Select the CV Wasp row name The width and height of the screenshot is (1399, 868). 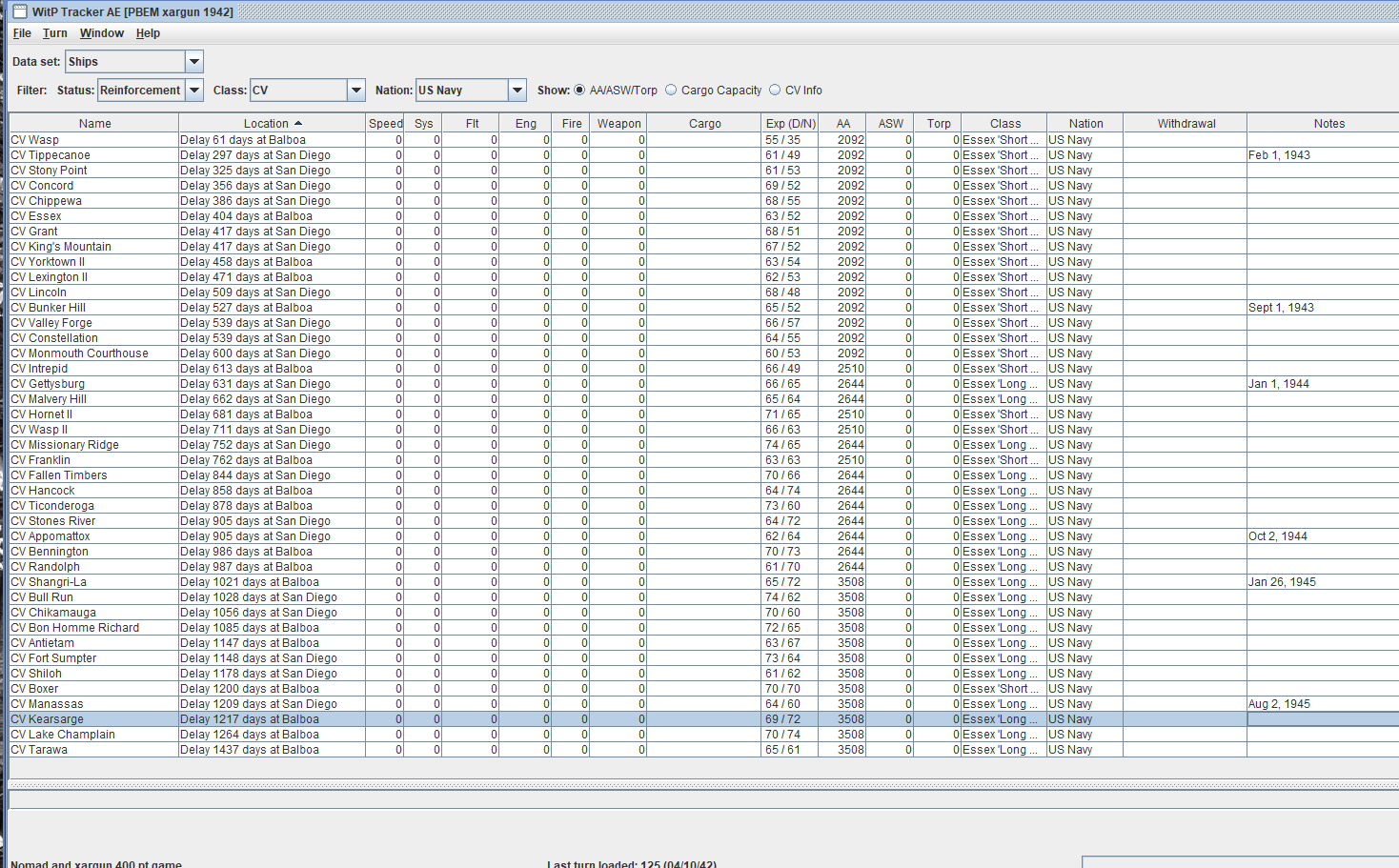(x=35, y=140)
